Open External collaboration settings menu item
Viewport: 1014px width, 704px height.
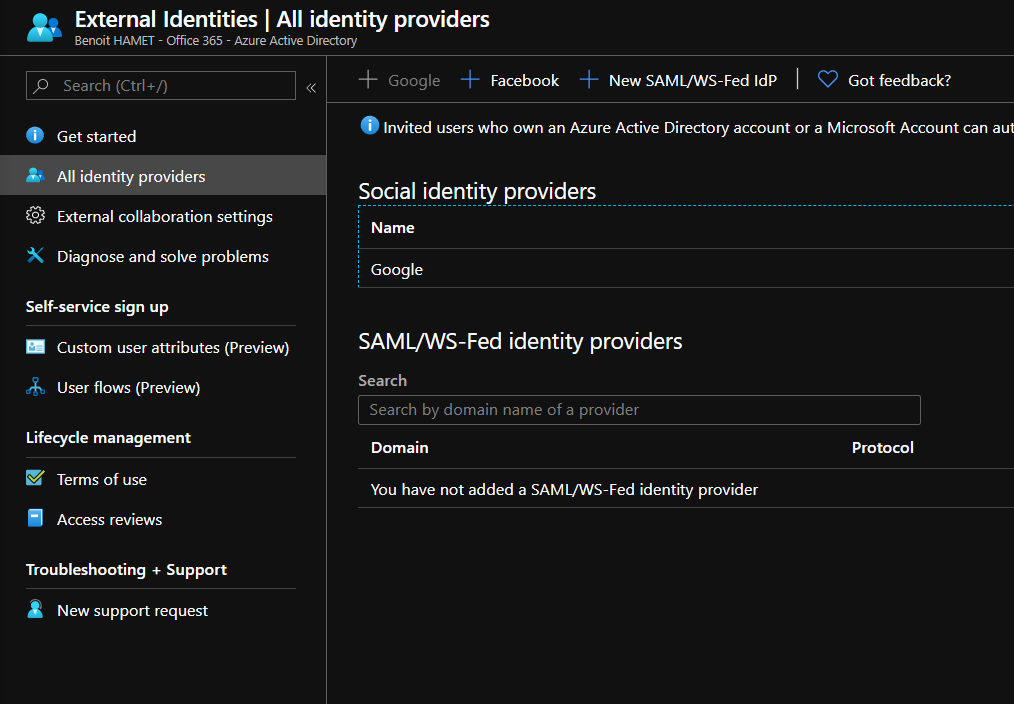(164, 216)
